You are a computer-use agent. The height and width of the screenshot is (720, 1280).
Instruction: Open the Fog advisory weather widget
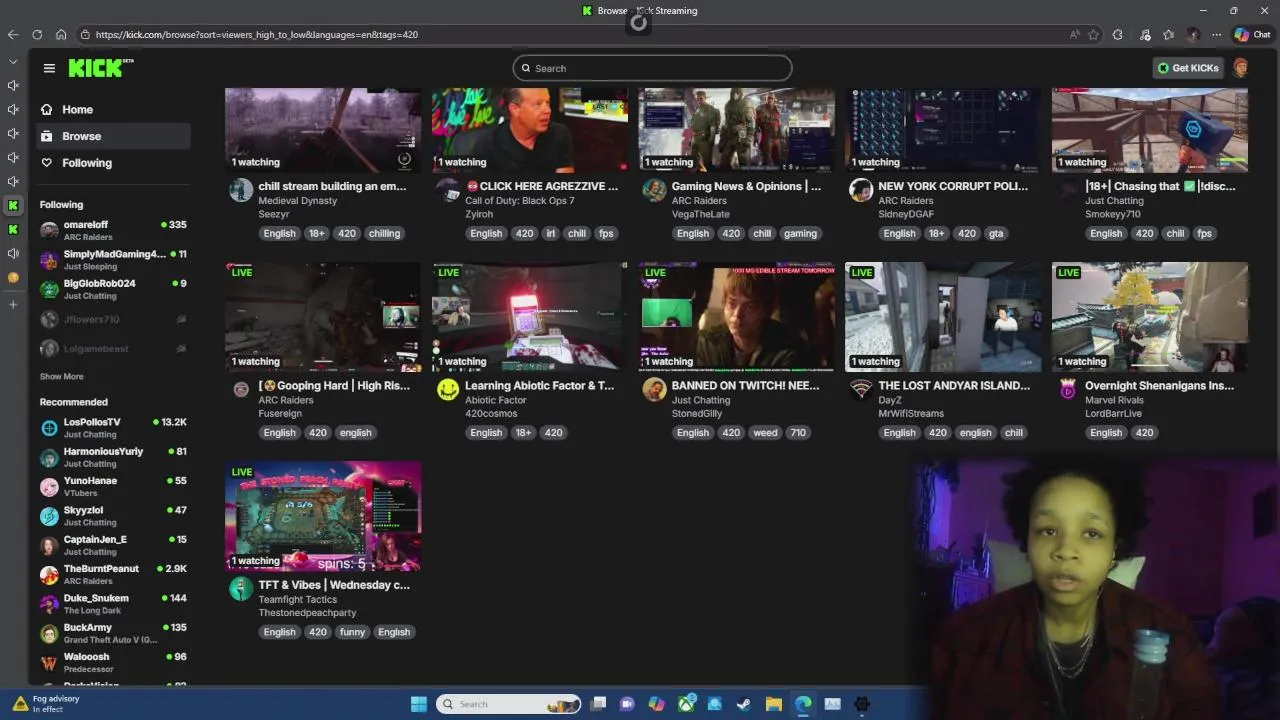[45, 704]
